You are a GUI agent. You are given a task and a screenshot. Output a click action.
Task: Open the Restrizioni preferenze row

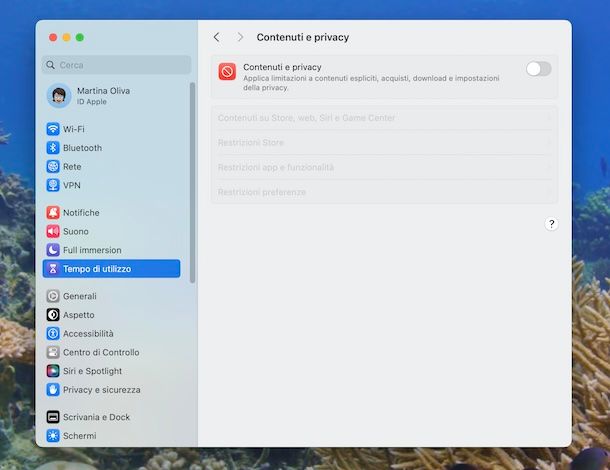pos(384,192)
